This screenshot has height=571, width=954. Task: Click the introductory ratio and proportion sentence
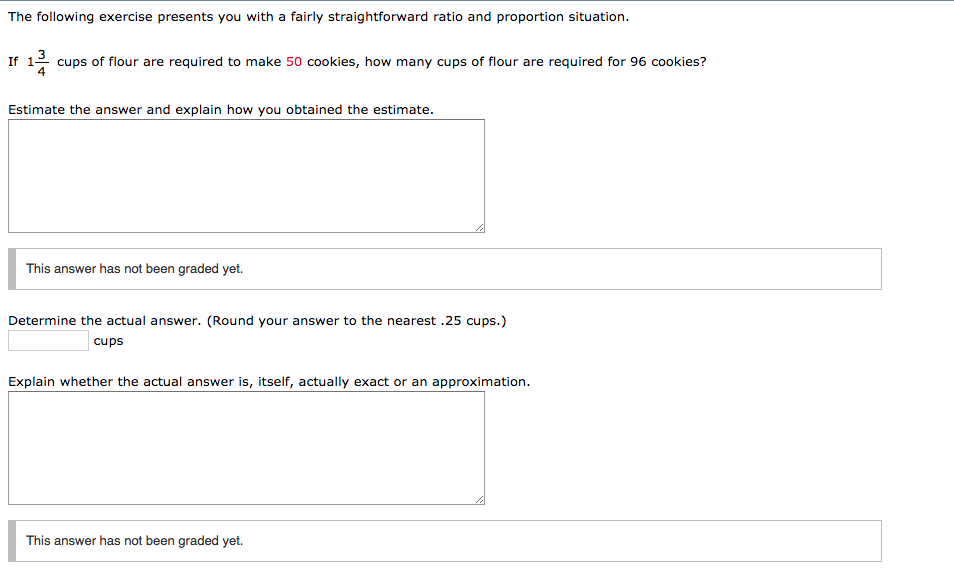click(x=318, y=17)
